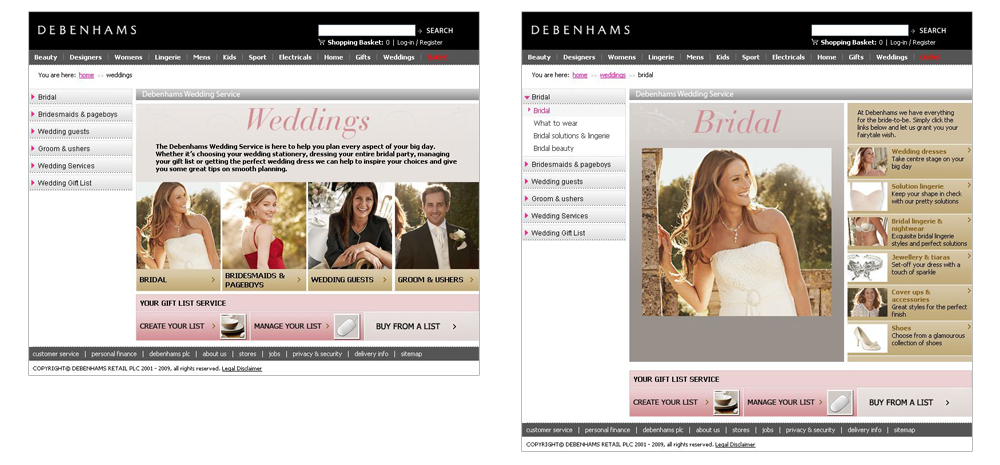Click 'Buy From A List' button on left page
This screenshot has width=1000, height=465.
coord(413,326)
